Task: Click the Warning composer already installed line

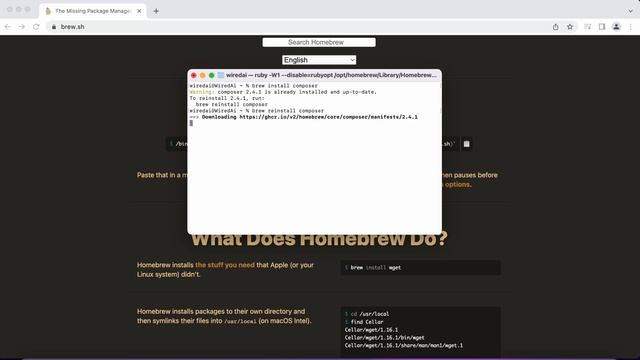Action: click(283, 92)
